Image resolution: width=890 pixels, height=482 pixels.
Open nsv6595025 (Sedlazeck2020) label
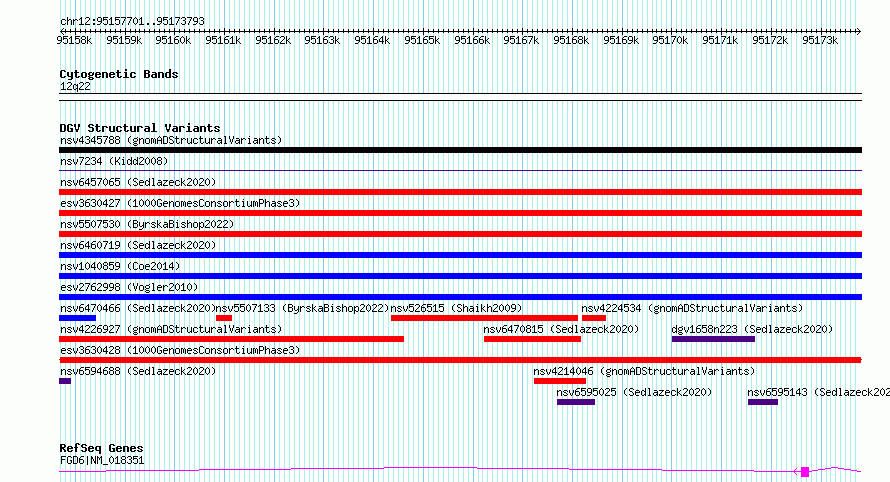point(634,392)
